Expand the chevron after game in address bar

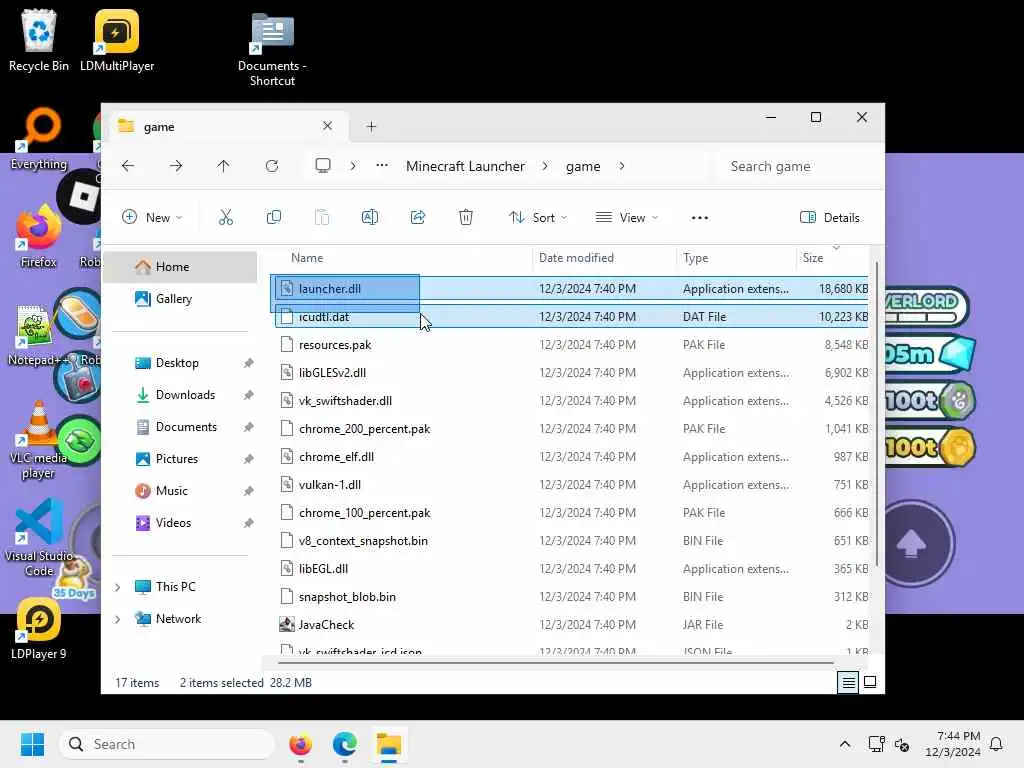click(622, 166)
